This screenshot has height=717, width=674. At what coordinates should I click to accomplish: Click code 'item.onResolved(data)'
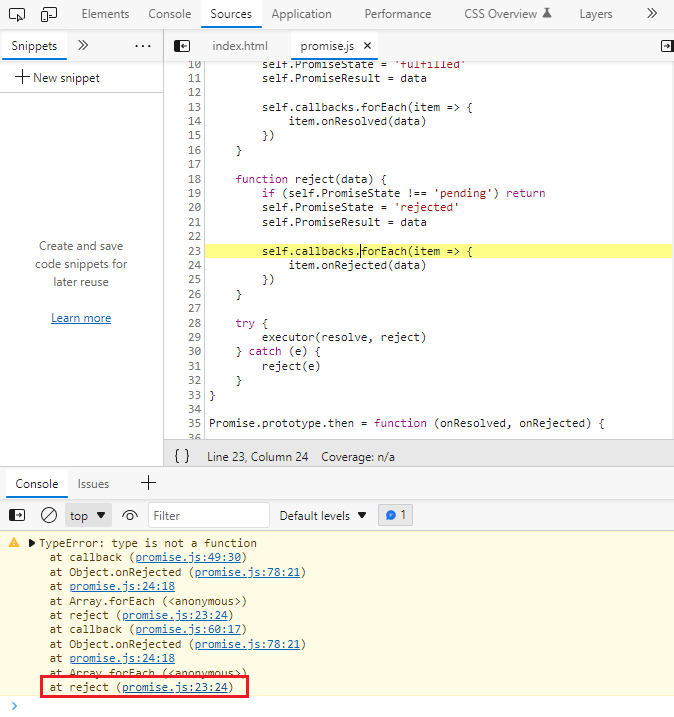[357, 121]
